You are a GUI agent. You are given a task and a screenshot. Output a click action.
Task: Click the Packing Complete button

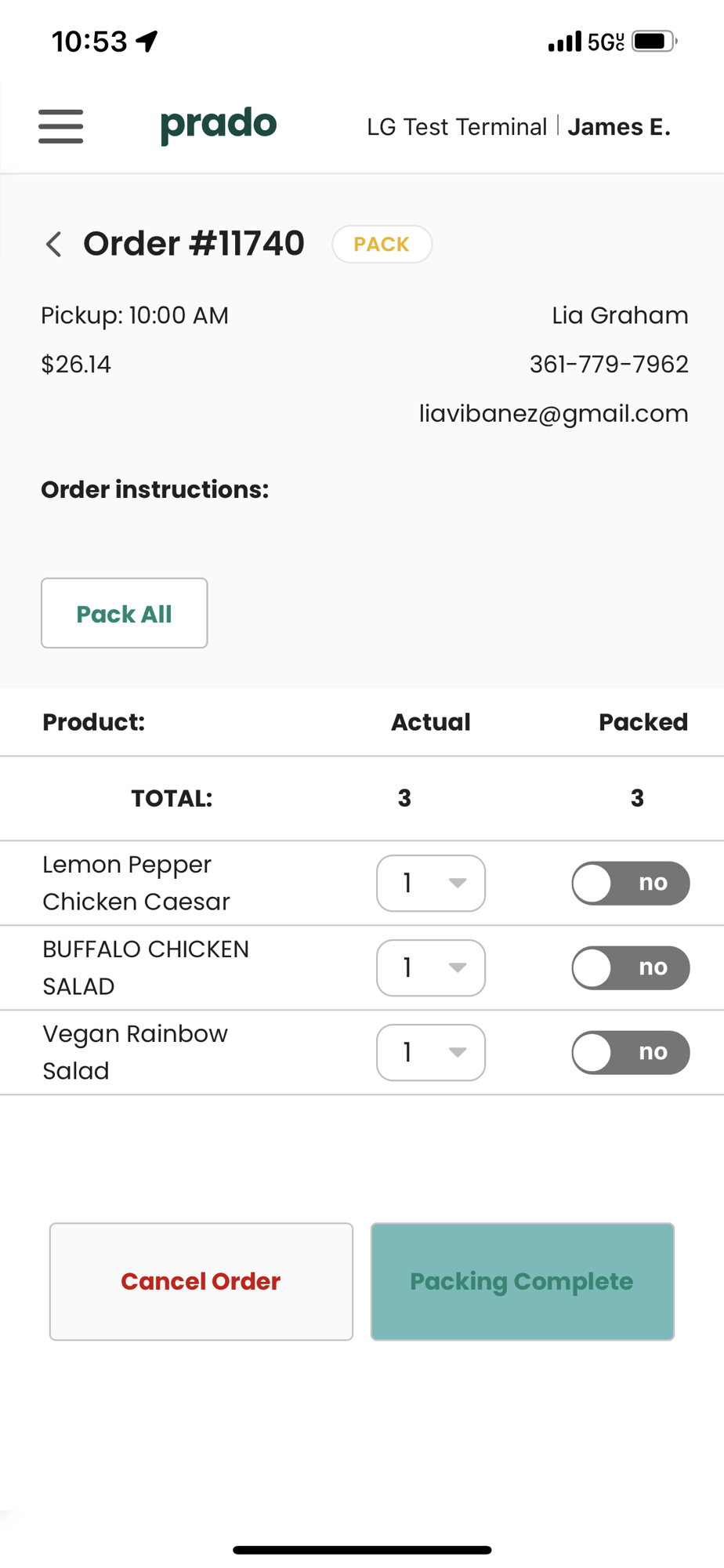523,1281
